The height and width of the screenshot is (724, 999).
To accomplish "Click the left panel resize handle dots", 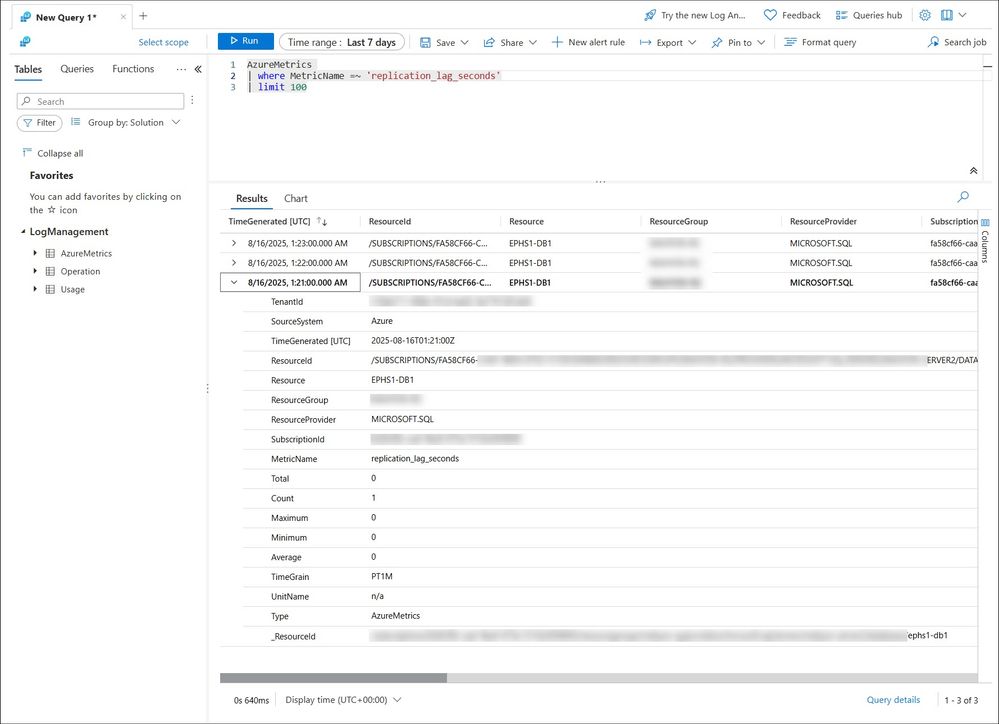I will pos(207,388).
